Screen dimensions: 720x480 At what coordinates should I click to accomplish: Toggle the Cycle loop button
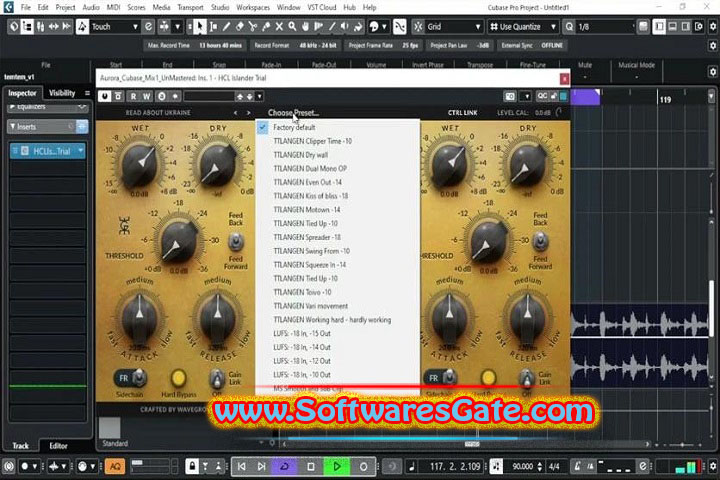click(284, 466)
